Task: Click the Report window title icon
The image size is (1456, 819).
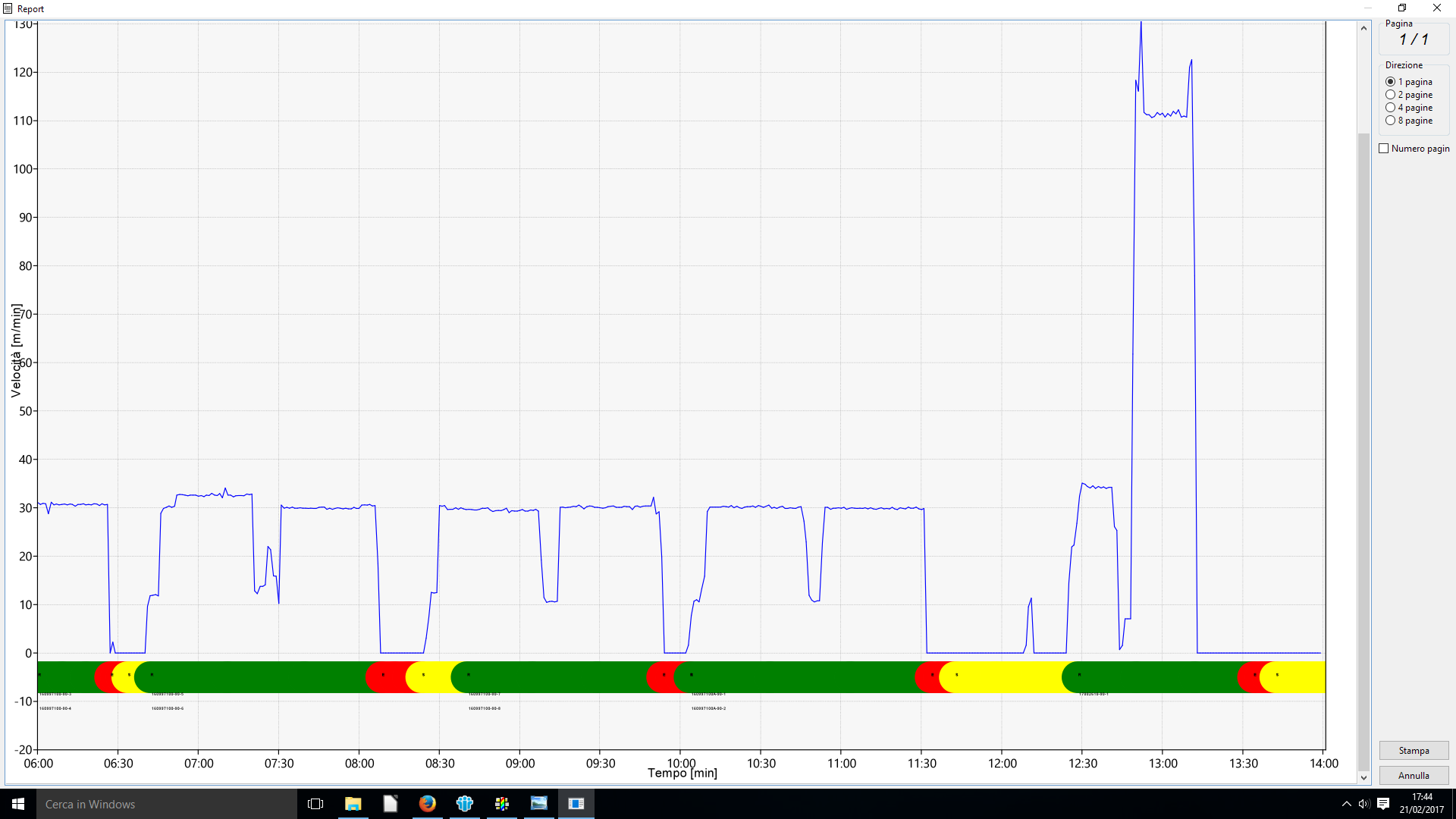Action: 8,8
